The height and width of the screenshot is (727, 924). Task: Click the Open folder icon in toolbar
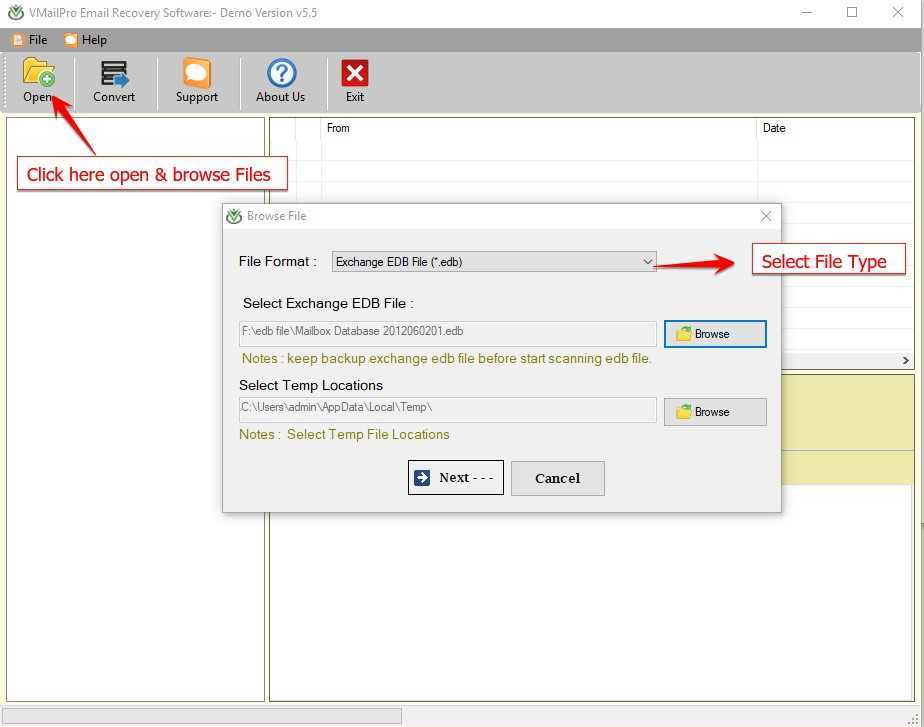tap(38, 74)
